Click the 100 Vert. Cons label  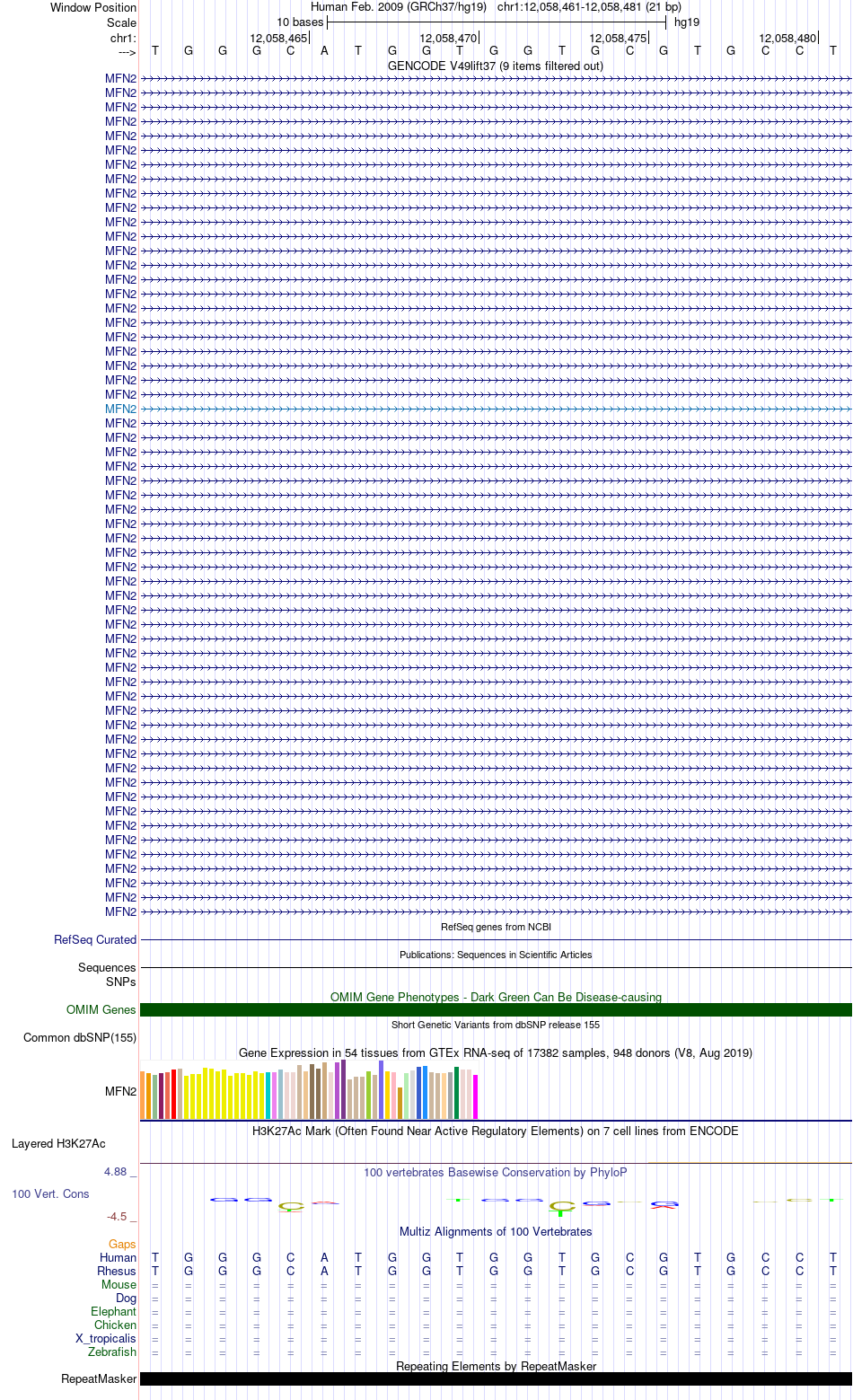(50, 1193)
